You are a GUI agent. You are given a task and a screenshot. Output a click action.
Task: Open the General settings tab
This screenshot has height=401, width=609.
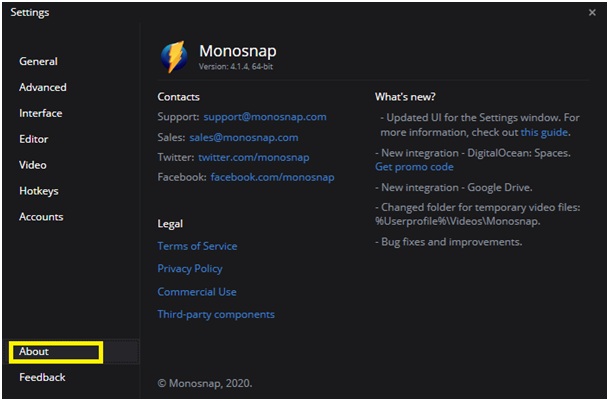[38, 62]
